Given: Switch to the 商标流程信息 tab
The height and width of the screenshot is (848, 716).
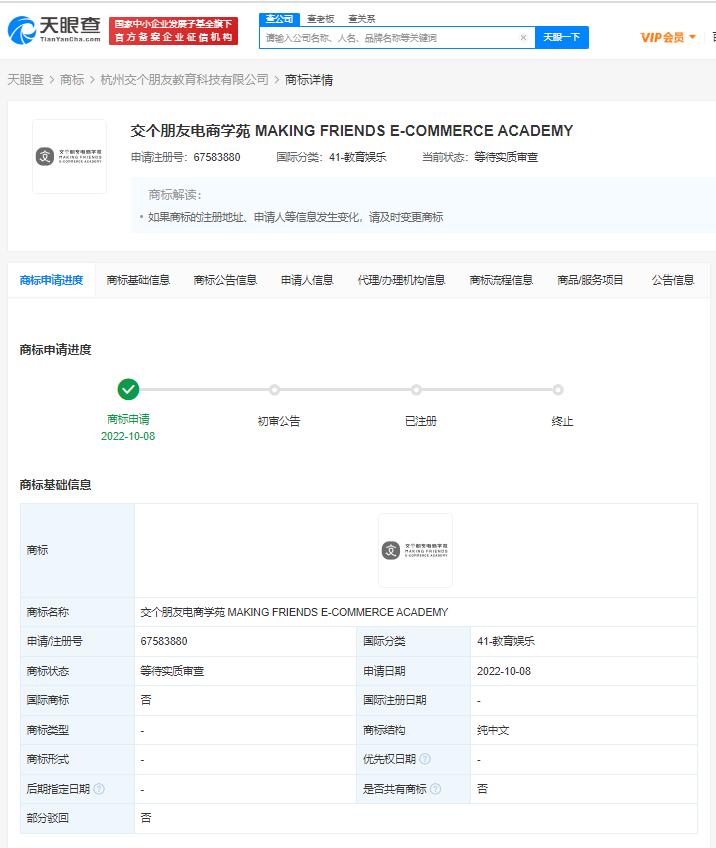Looking at the screenshot, I should (x=501, y=280).
